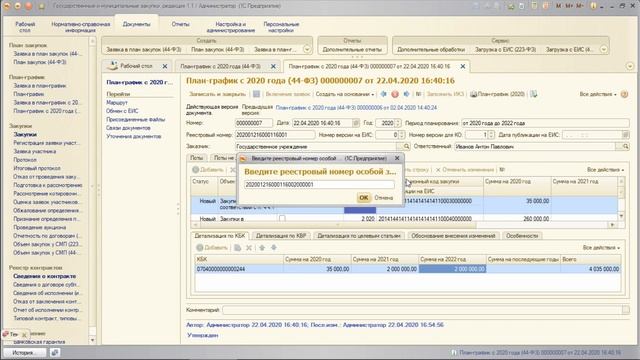Click the move up arrow in the КБК toolbar

coord(262,248)
